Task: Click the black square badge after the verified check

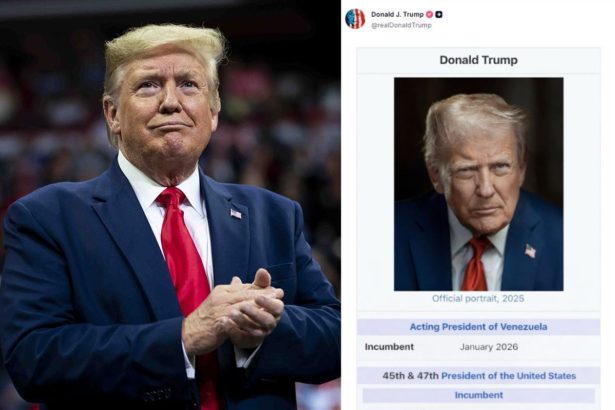Action: [x=439, y=15]
